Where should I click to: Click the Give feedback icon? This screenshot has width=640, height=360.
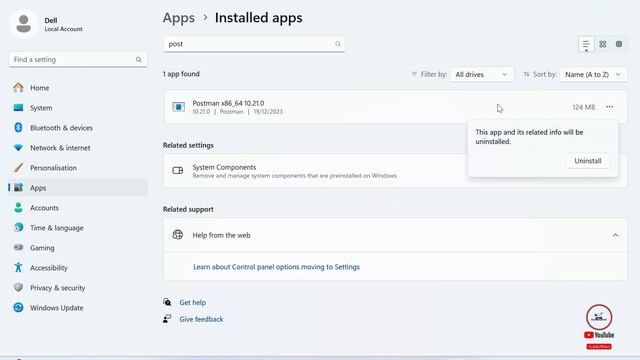[167, 319]
